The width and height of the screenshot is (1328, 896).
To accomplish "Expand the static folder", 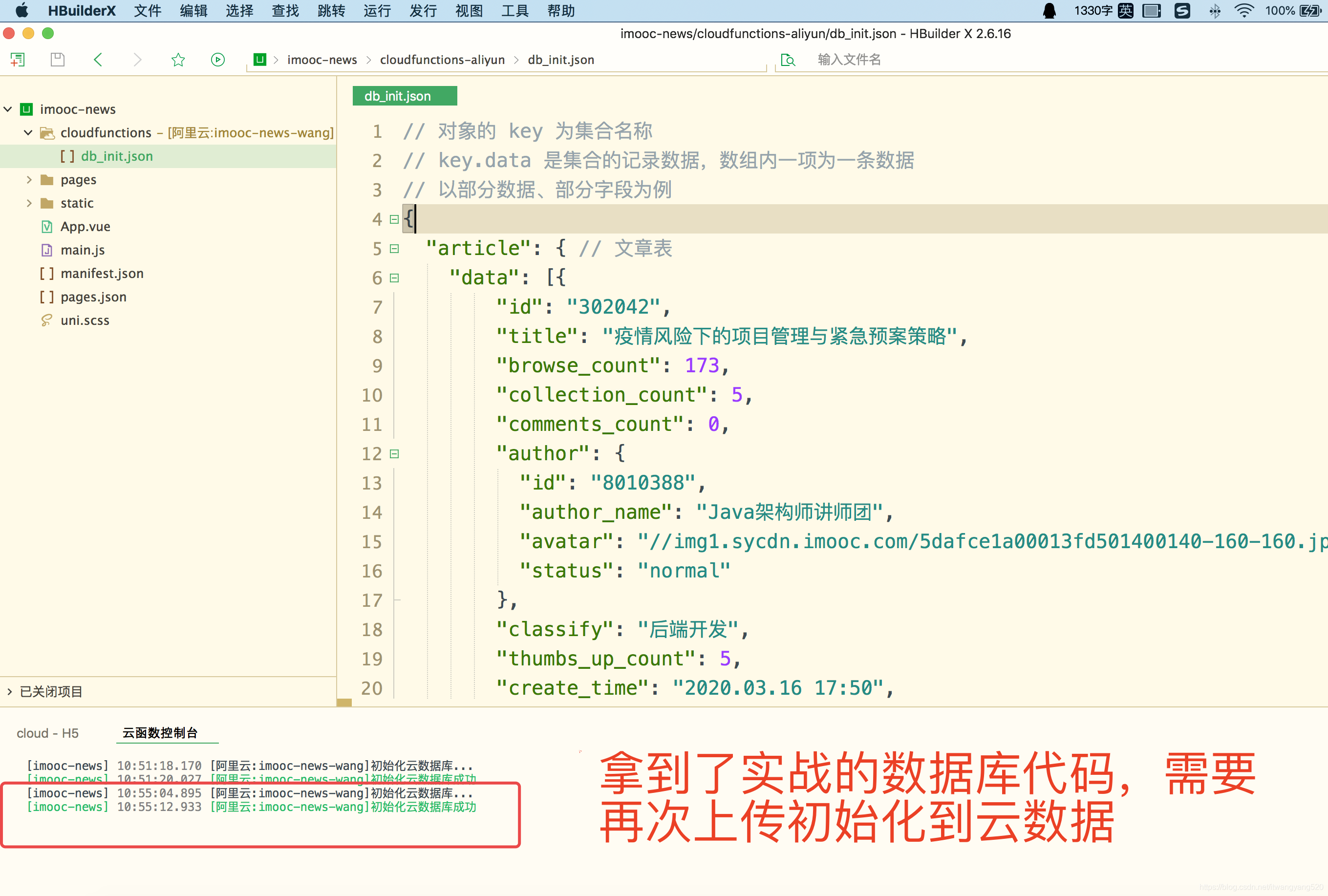I will (x=28, y=203).
